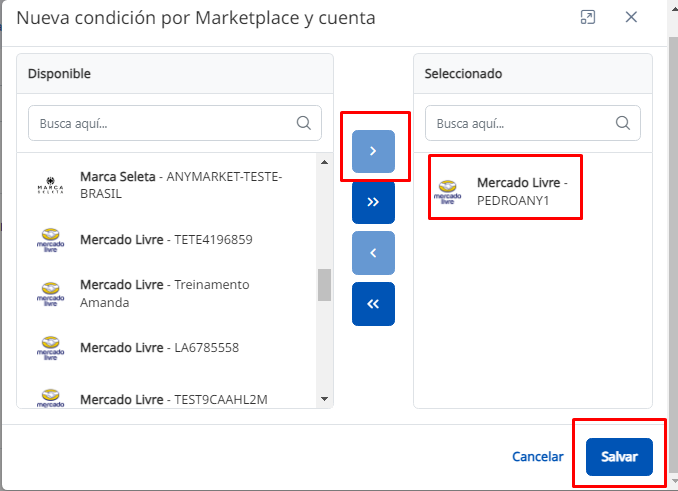This screenshot has width=678, height=491.
Task: Click the move selected left arrow button
Action: tap(373, 253)
